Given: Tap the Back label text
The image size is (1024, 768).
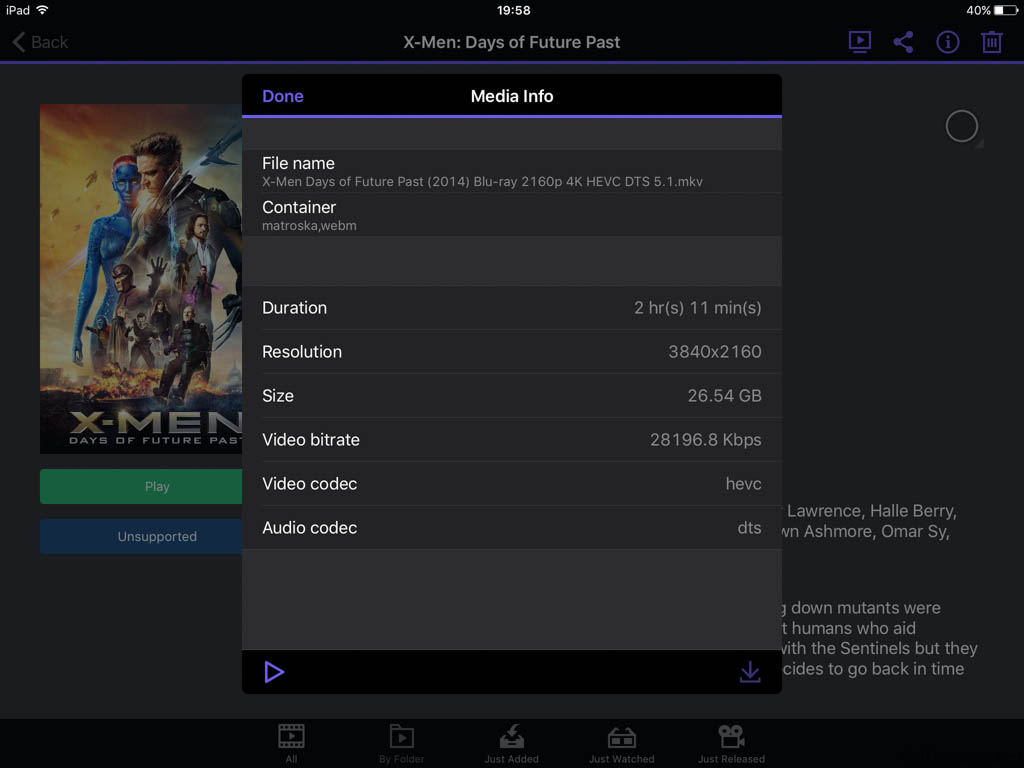Looking at the screenshot, I should (50, 42).
